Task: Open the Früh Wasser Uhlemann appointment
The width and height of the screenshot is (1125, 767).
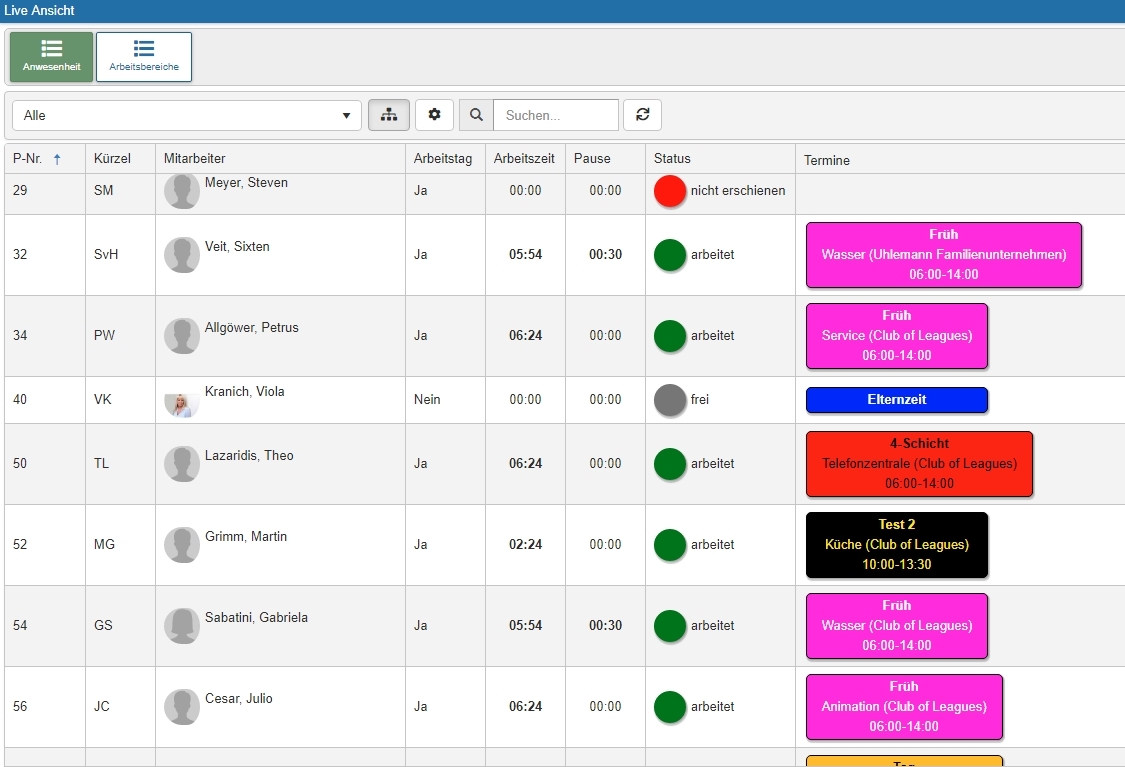Action: click(943, 255)
